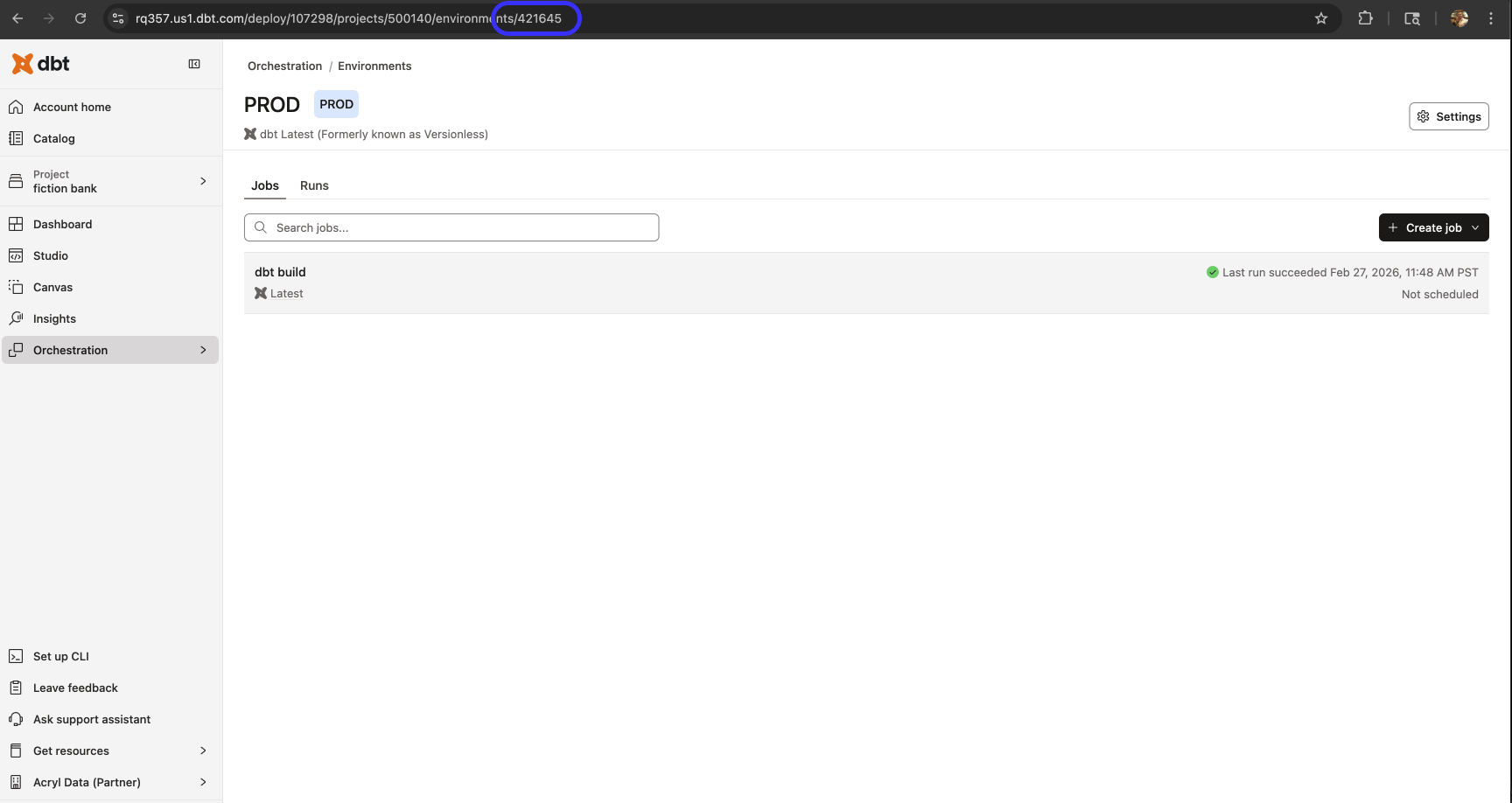Click the Environments breadcrumb link
This screenshot has width=1512, height=803.
tap(374, 66)
